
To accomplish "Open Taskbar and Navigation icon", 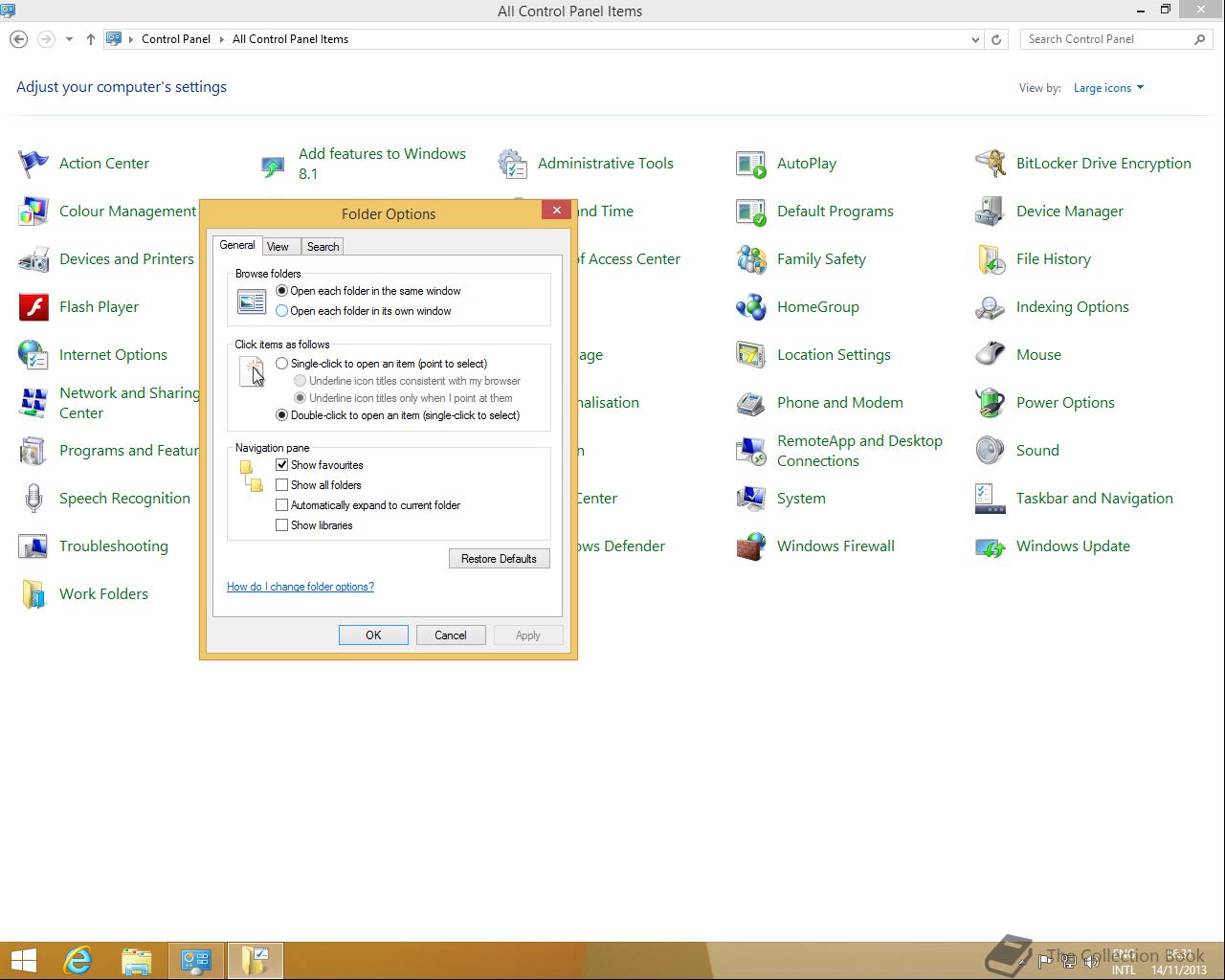I will (991, 499).
